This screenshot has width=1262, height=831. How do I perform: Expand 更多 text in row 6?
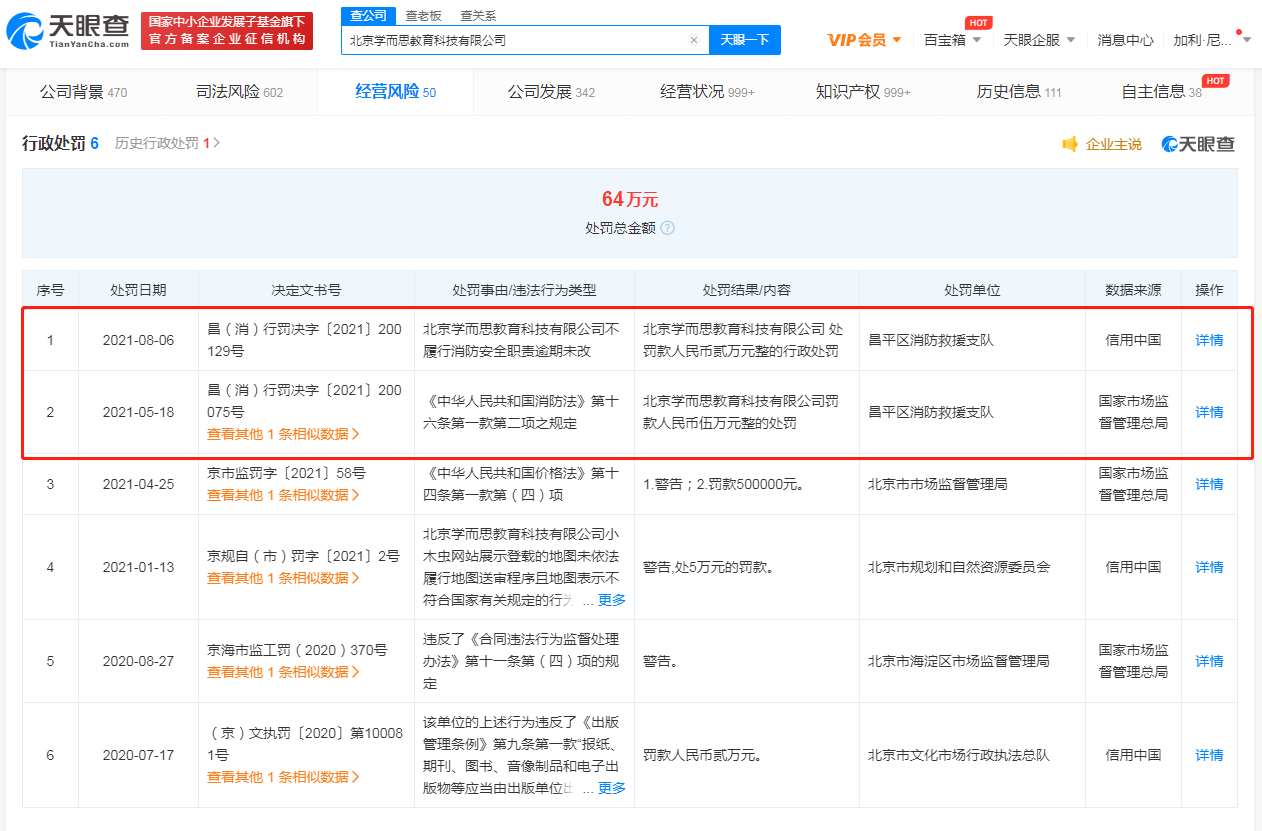(611, 788)
